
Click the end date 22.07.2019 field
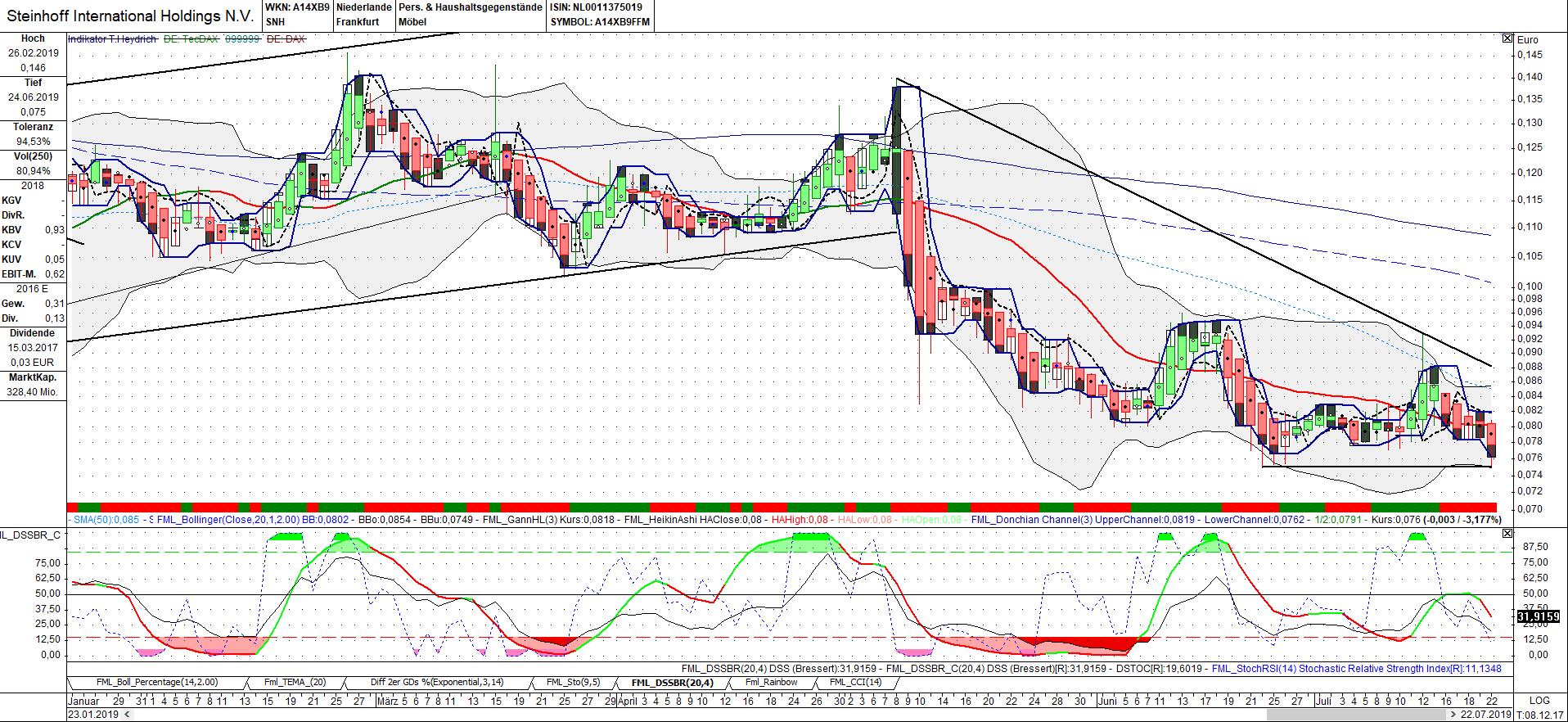(1485, 715)
